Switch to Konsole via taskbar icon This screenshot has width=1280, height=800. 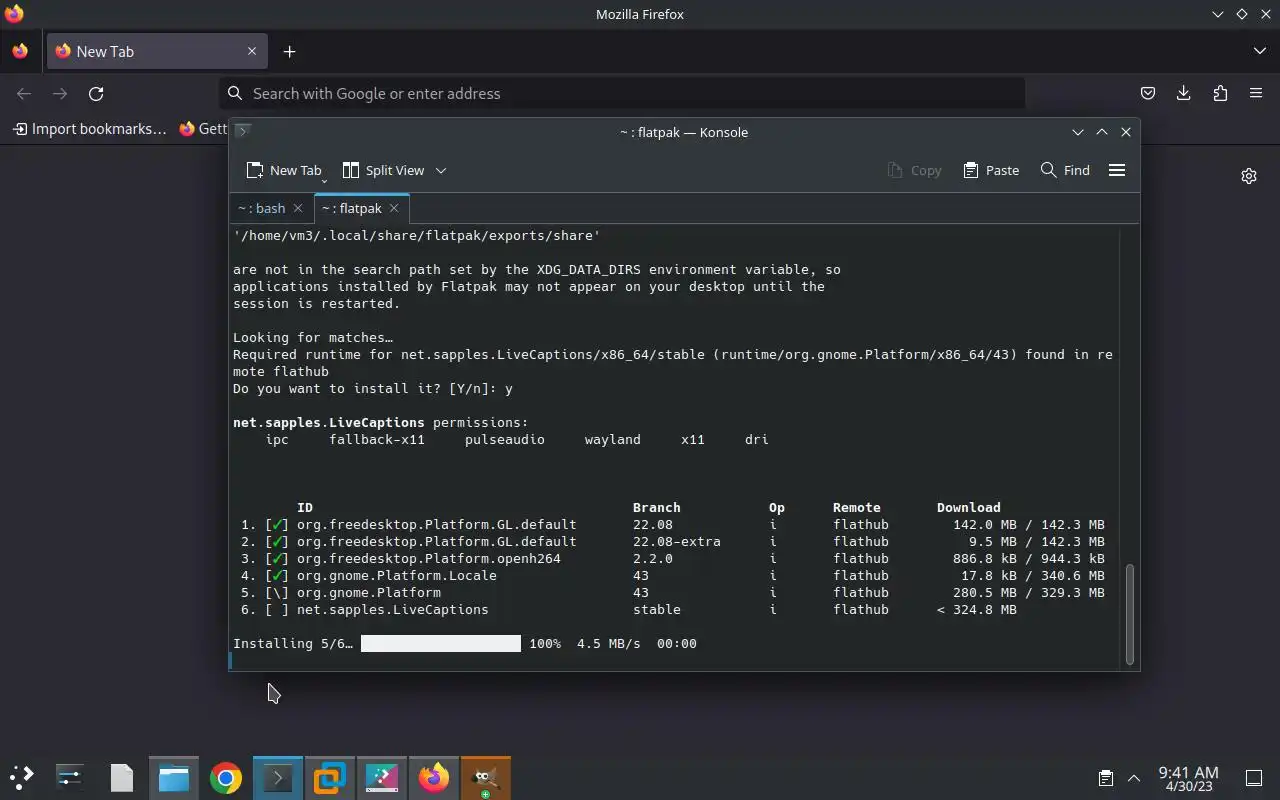tap(278, 777)
